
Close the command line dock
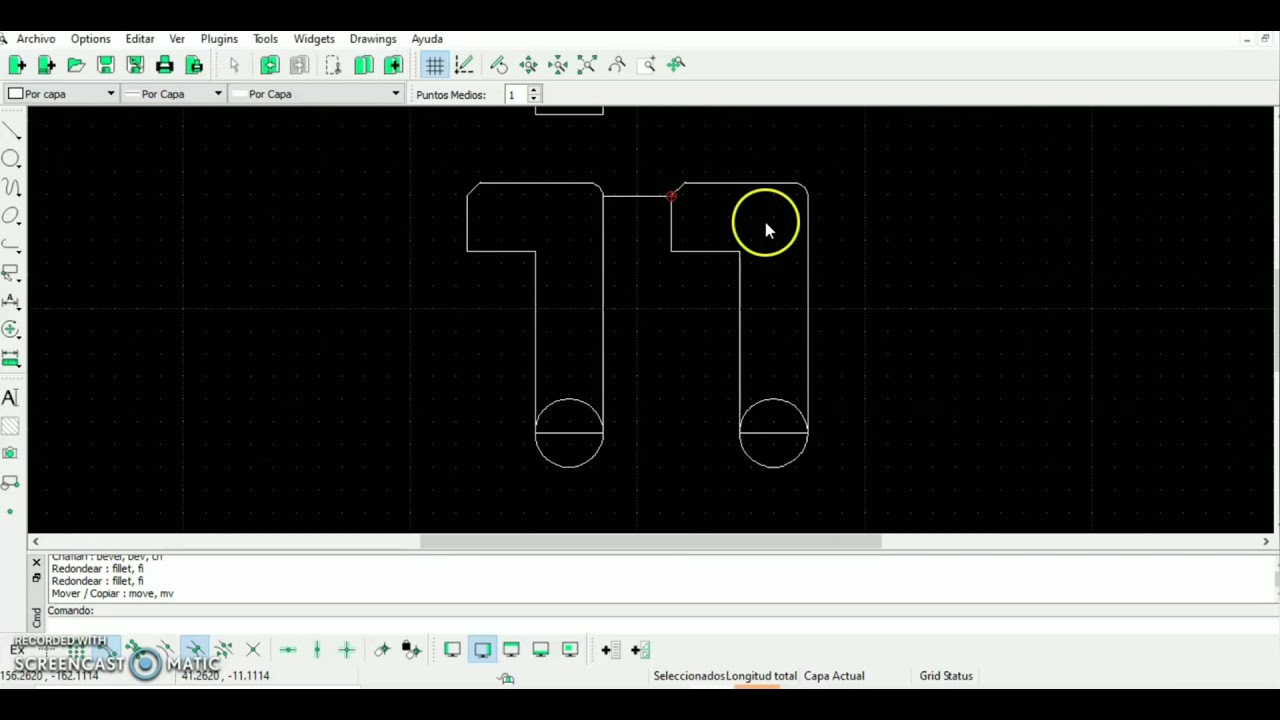36,563
